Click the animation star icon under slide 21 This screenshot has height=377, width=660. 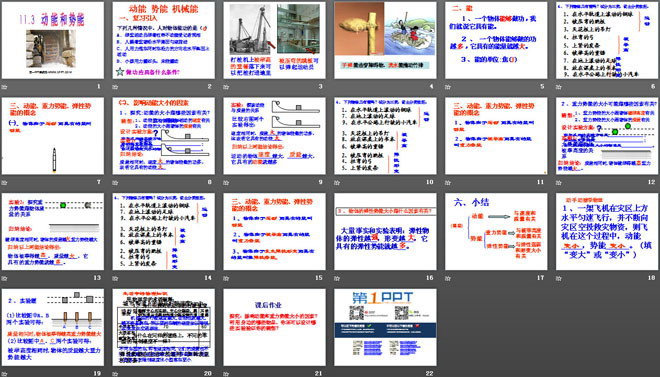[226, 373]
